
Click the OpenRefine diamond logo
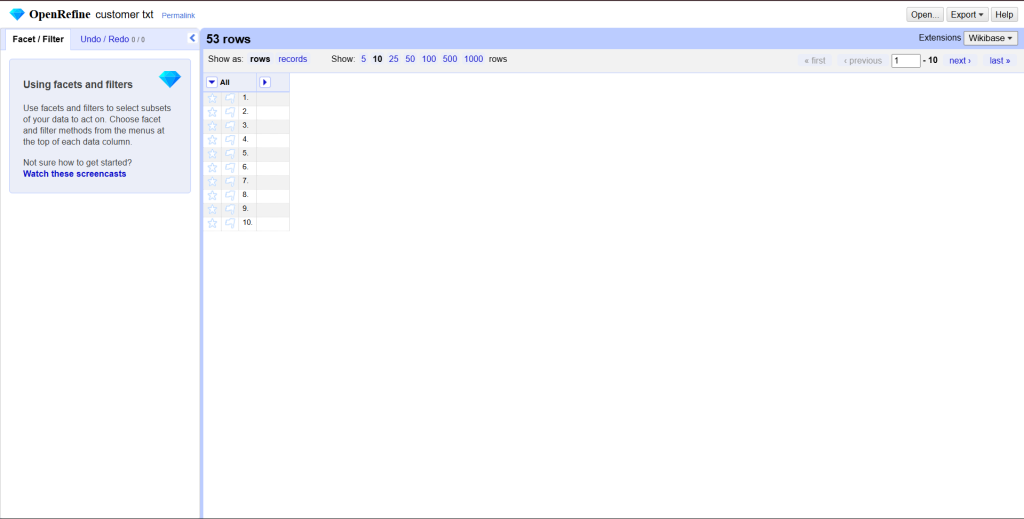17,14
